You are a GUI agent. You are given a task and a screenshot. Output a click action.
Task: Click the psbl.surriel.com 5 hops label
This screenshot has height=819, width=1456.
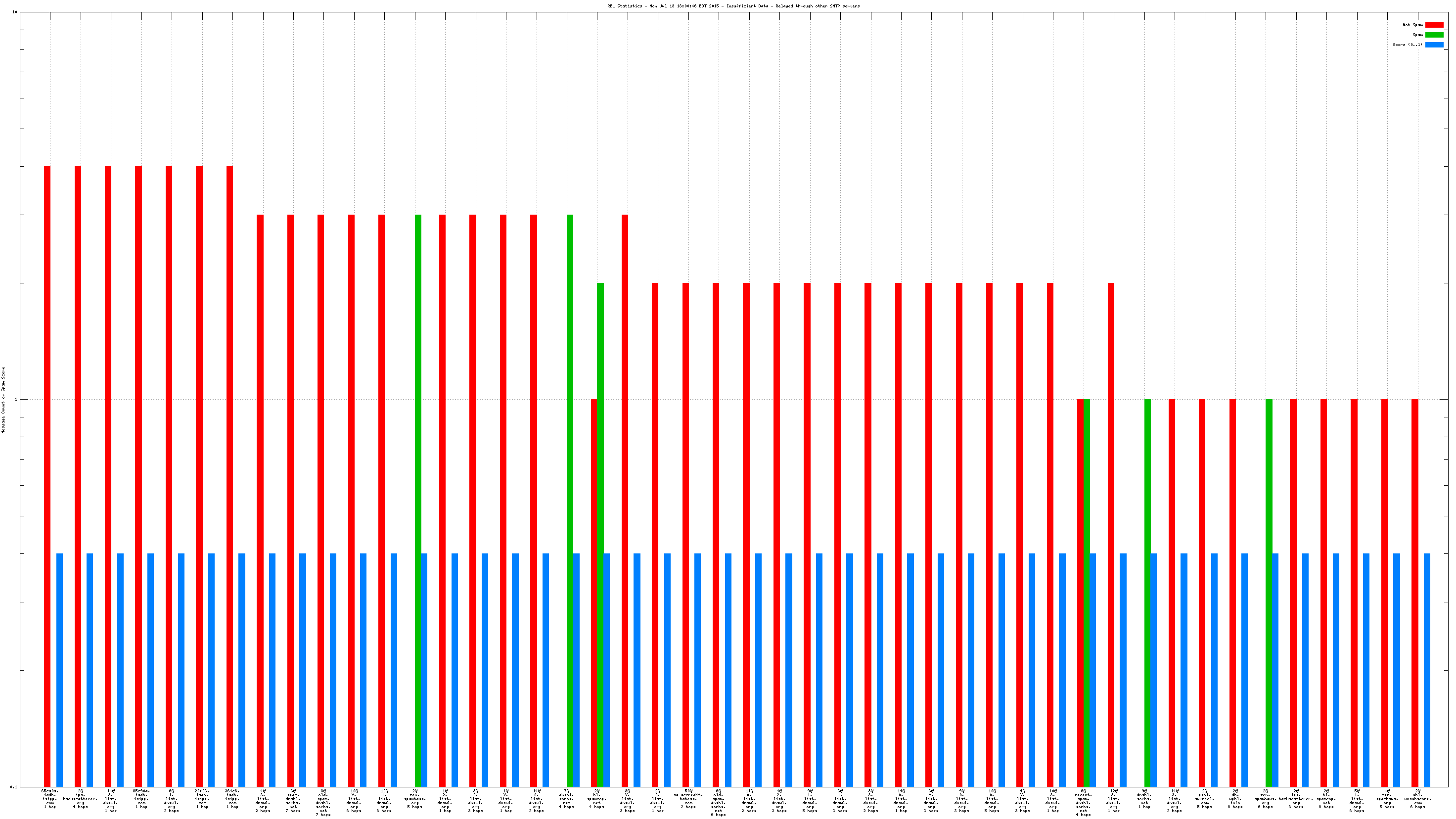pos(1204,799)
